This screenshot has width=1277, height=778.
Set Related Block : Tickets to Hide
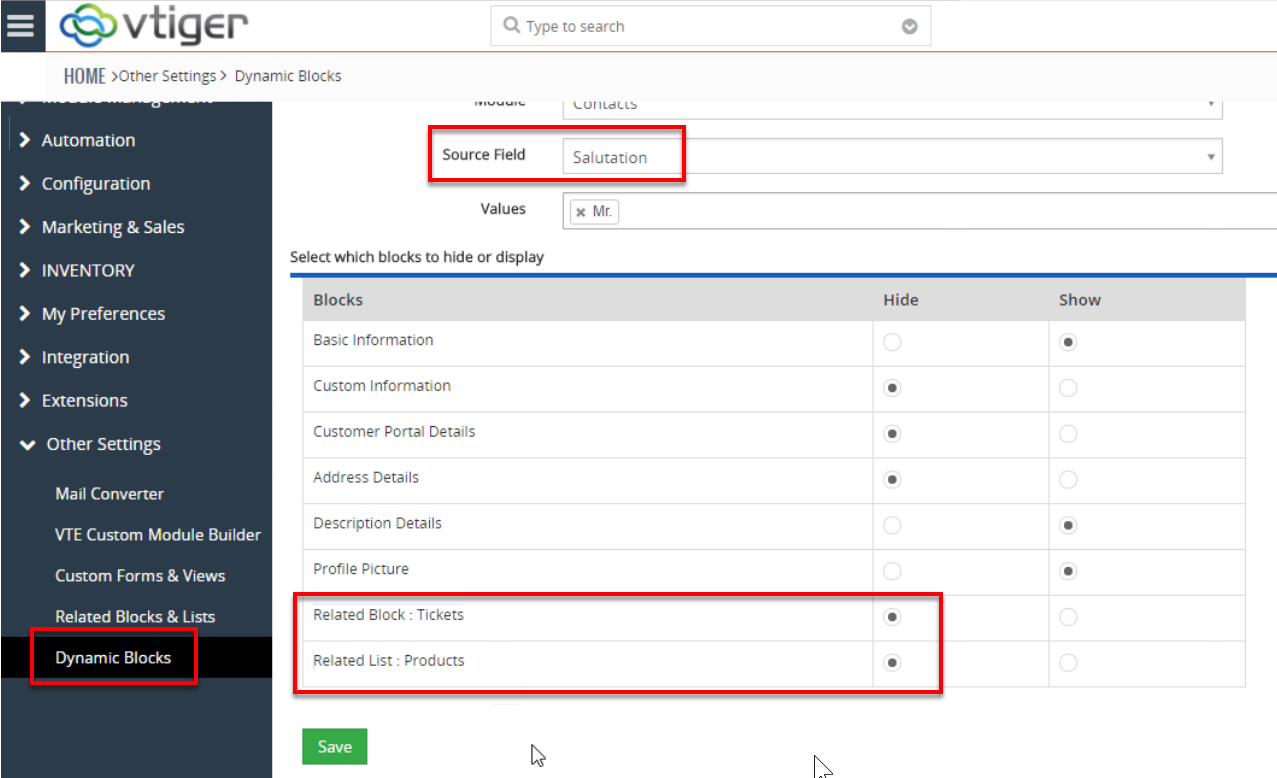[x=892, y=617]
